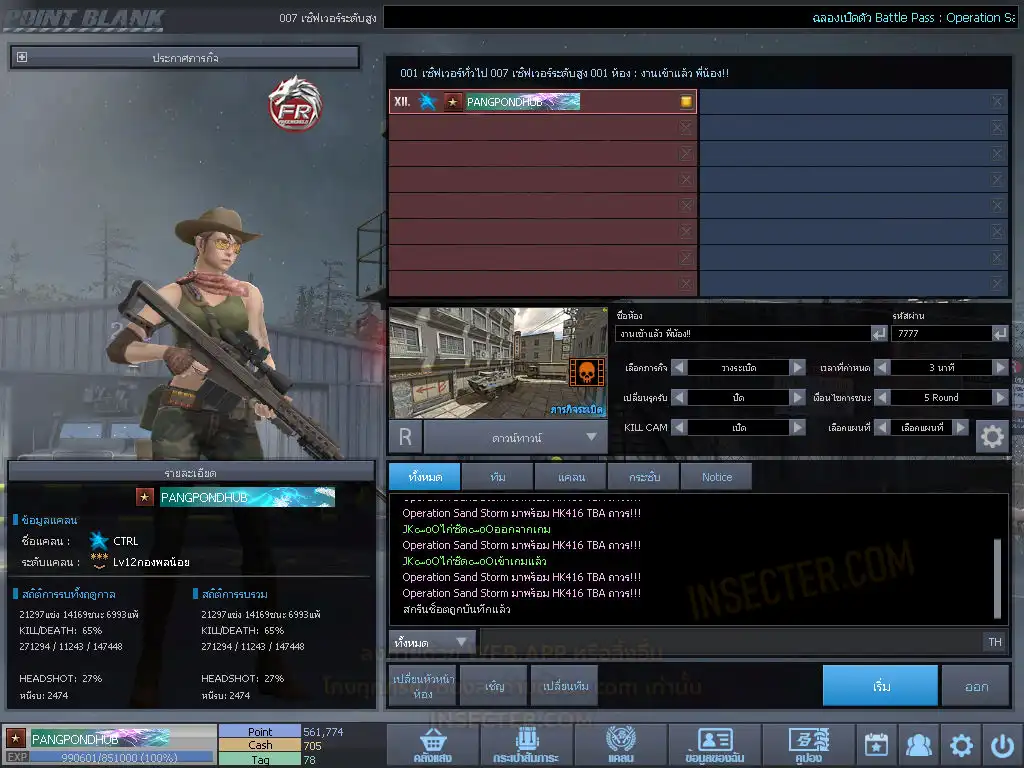Expand chat channel dropdown below chat
This screenshot has height=768, width=1024.
[x=432, y=642]
